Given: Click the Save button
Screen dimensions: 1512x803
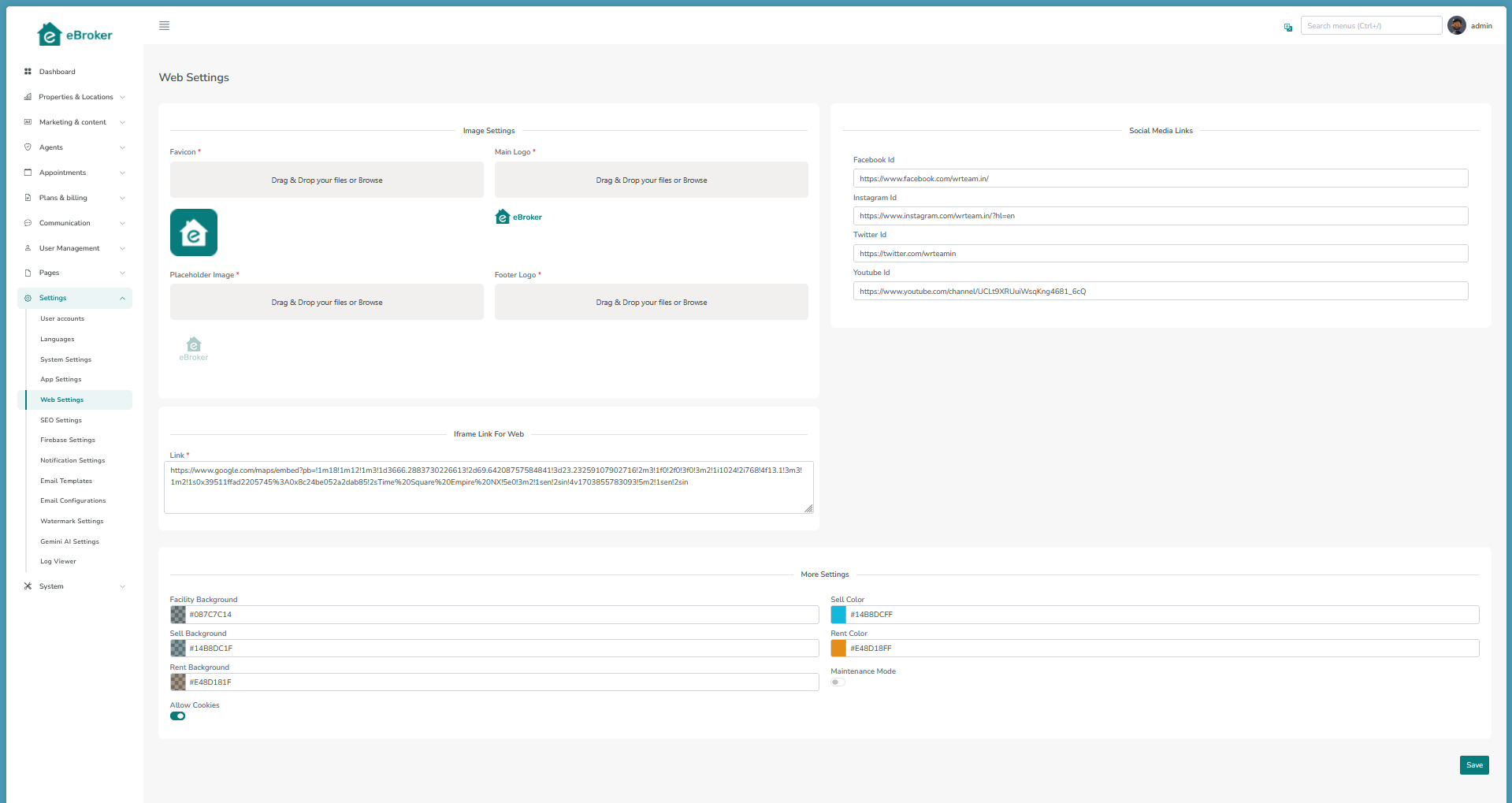Looking at the screenshot, I should (x=1473, y=764).
